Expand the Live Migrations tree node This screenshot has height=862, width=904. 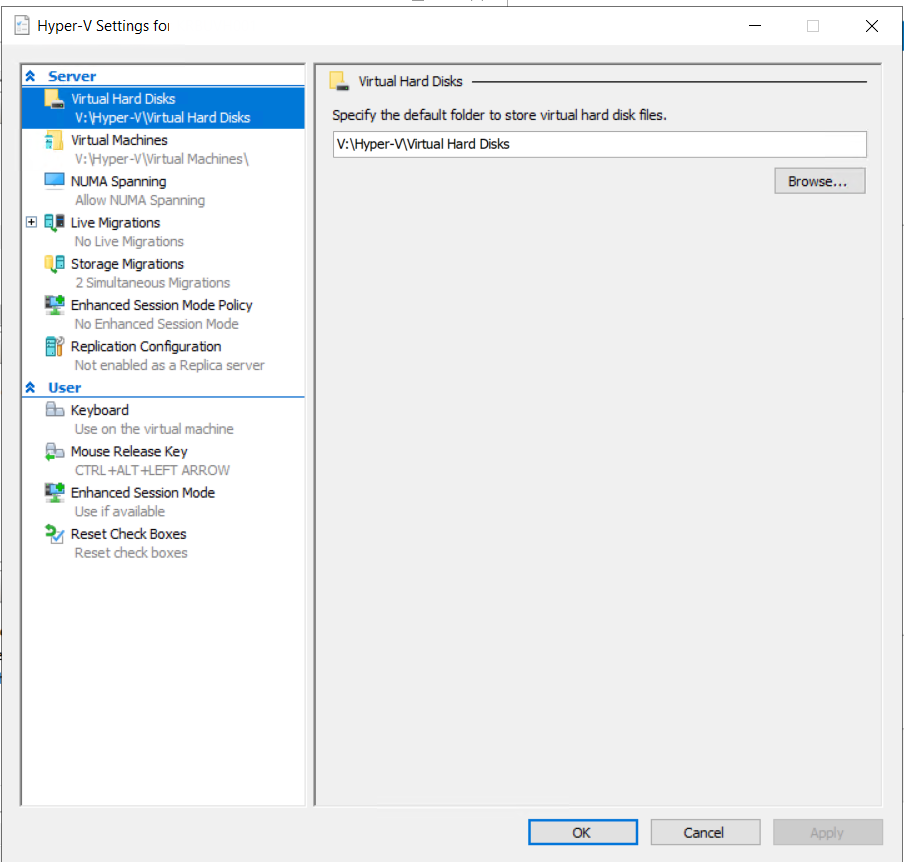pyautogui.click(x=31, y=222)
